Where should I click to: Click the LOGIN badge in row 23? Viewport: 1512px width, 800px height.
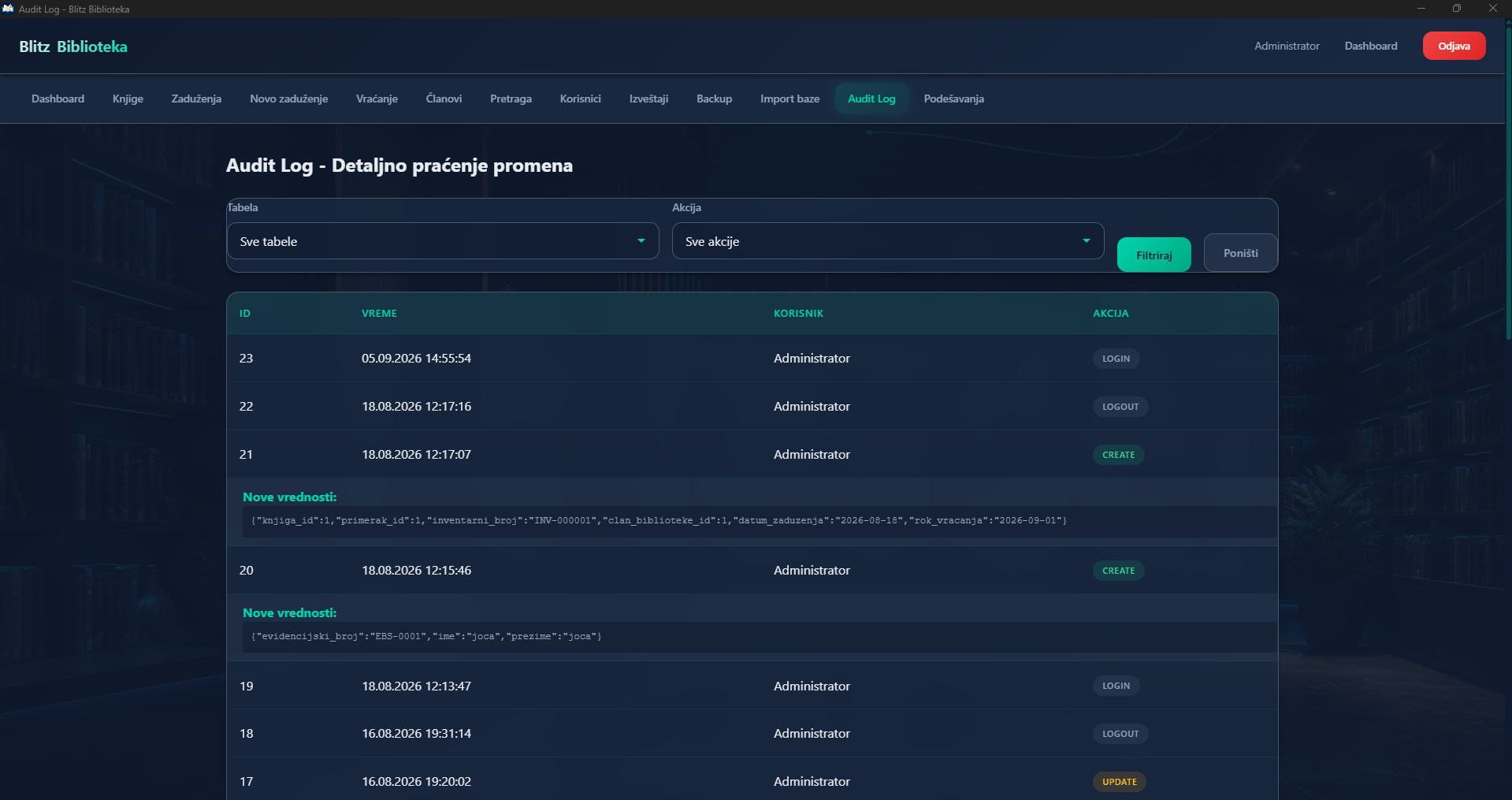pyautogui.click(x=1116, y=359)
